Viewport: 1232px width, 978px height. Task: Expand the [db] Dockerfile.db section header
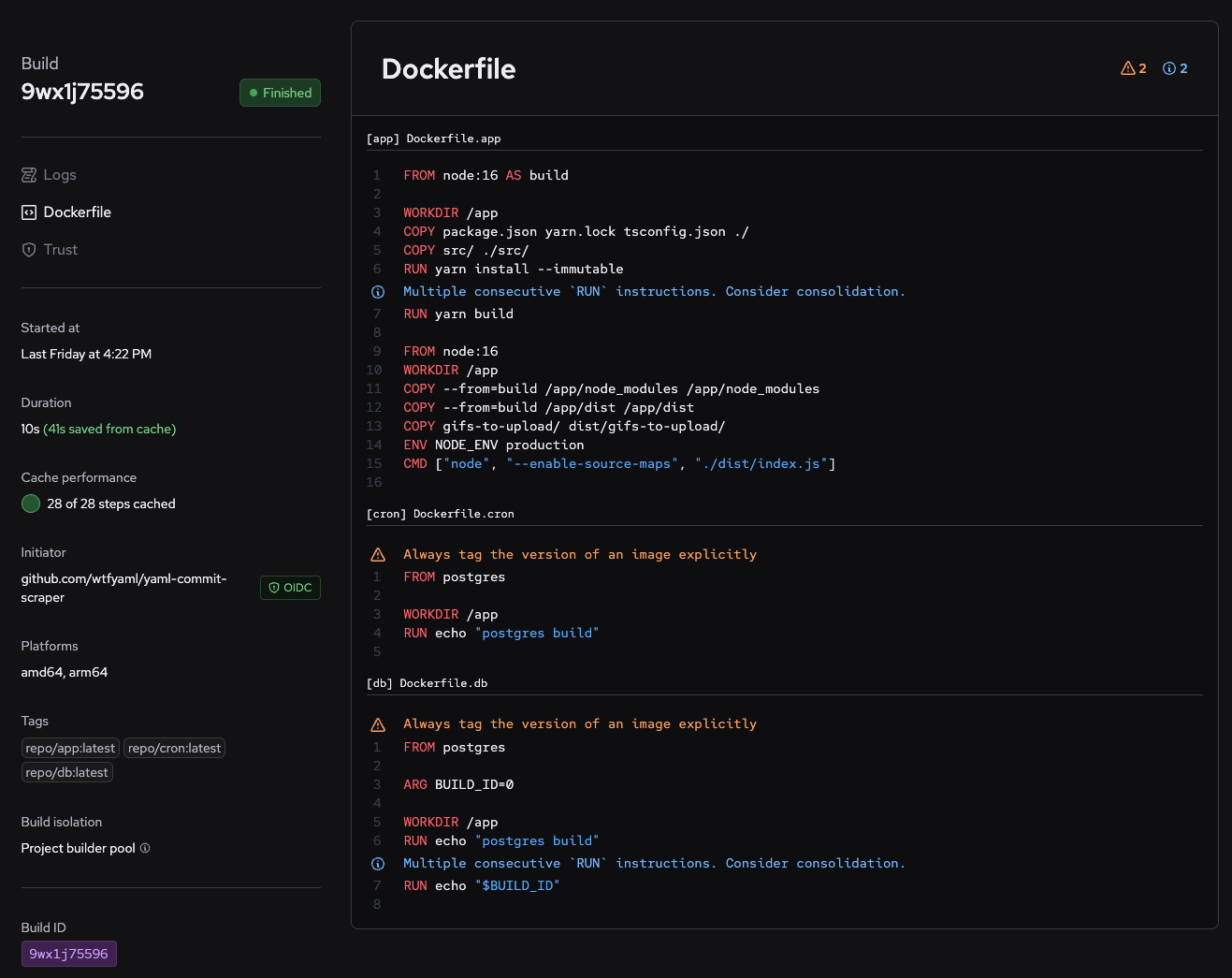tap(427, 682)
